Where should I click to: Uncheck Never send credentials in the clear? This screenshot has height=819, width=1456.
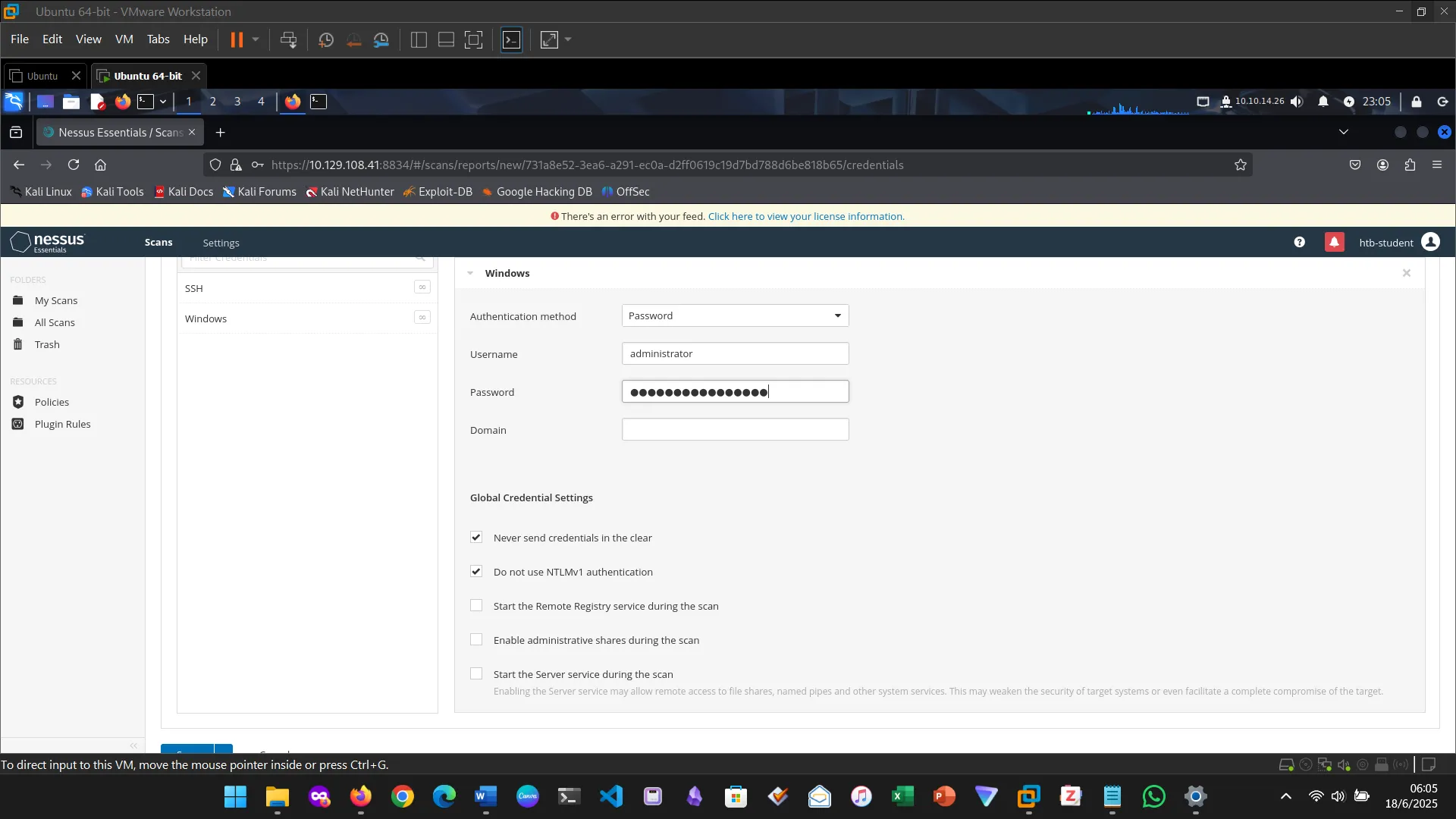[476, 537]
